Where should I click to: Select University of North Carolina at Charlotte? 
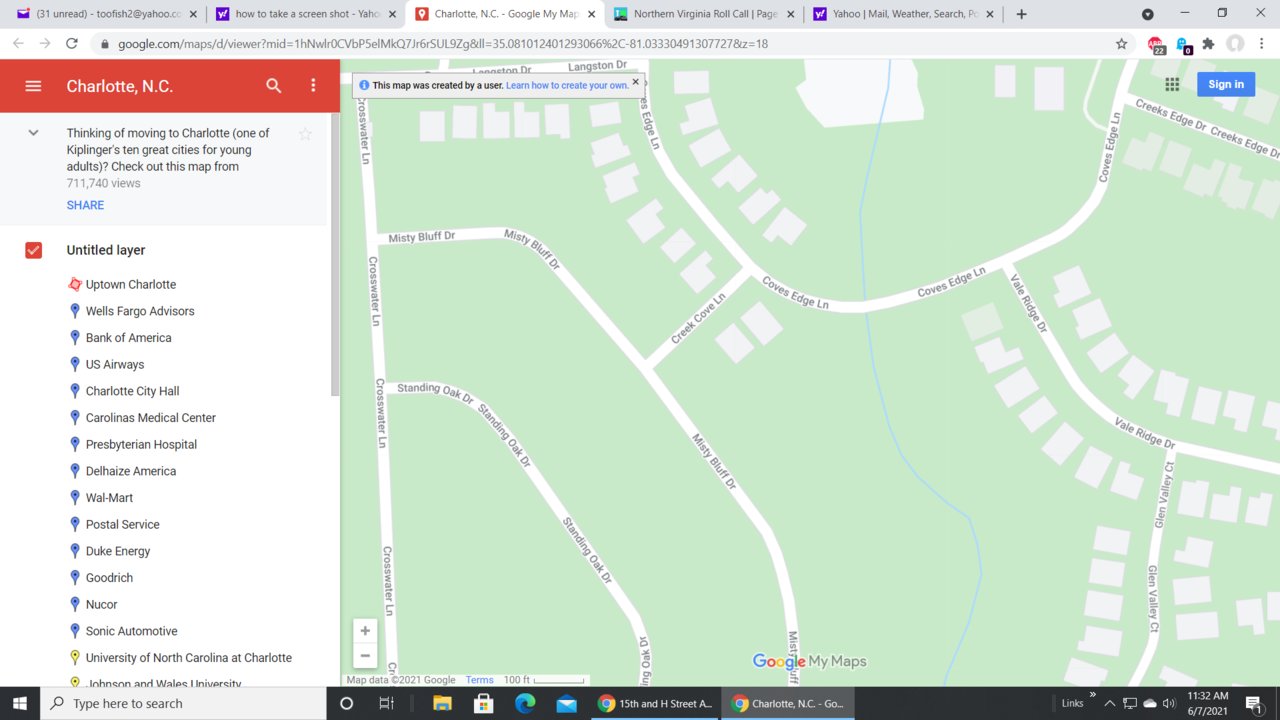[189, 658]
